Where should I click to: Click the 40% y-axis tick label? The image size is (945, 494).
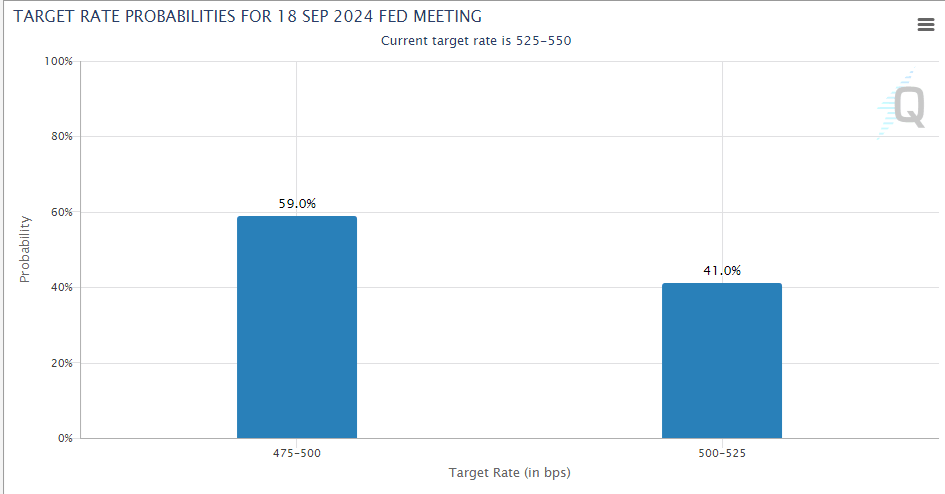pos(61,288)
